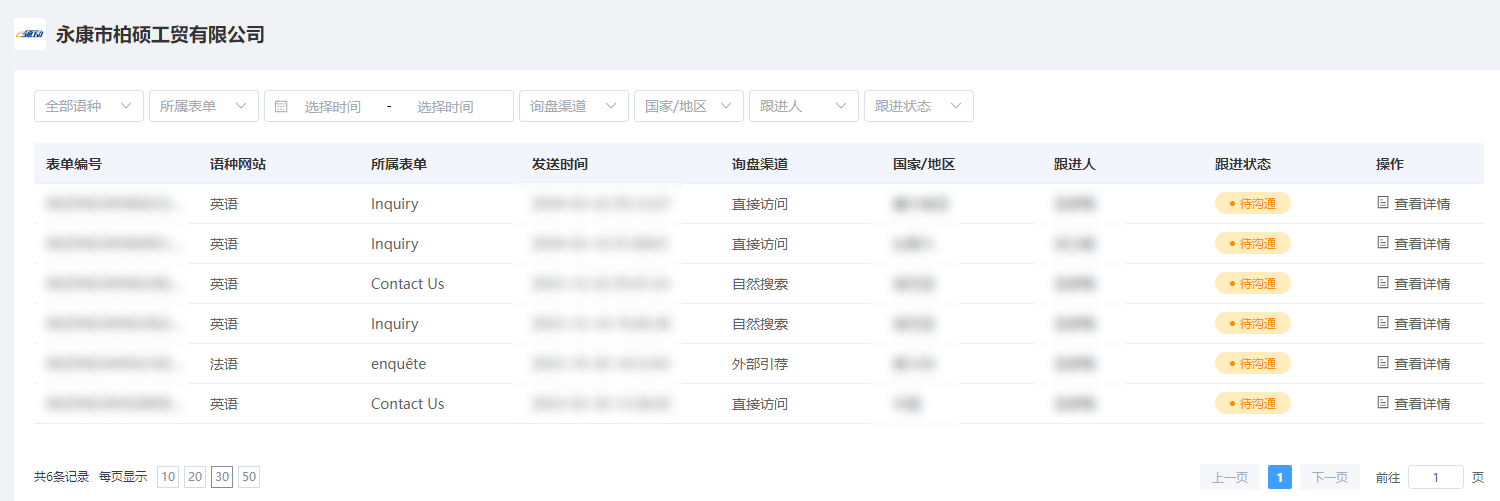This screenshot has width=1500, height=501.
Task: Click the 前往 page number input
Action: point(1436,477)
